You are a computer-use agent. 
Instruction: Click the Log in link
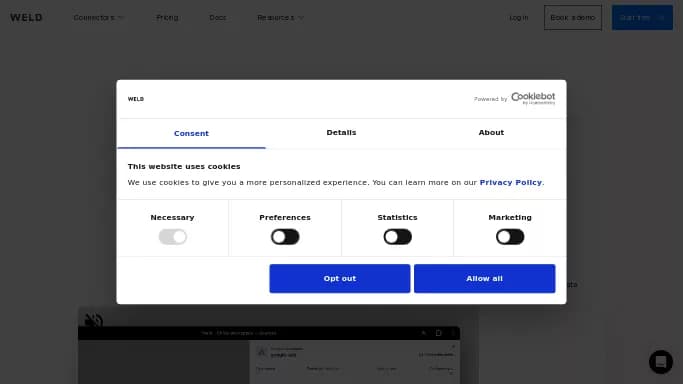coord(519,17)
